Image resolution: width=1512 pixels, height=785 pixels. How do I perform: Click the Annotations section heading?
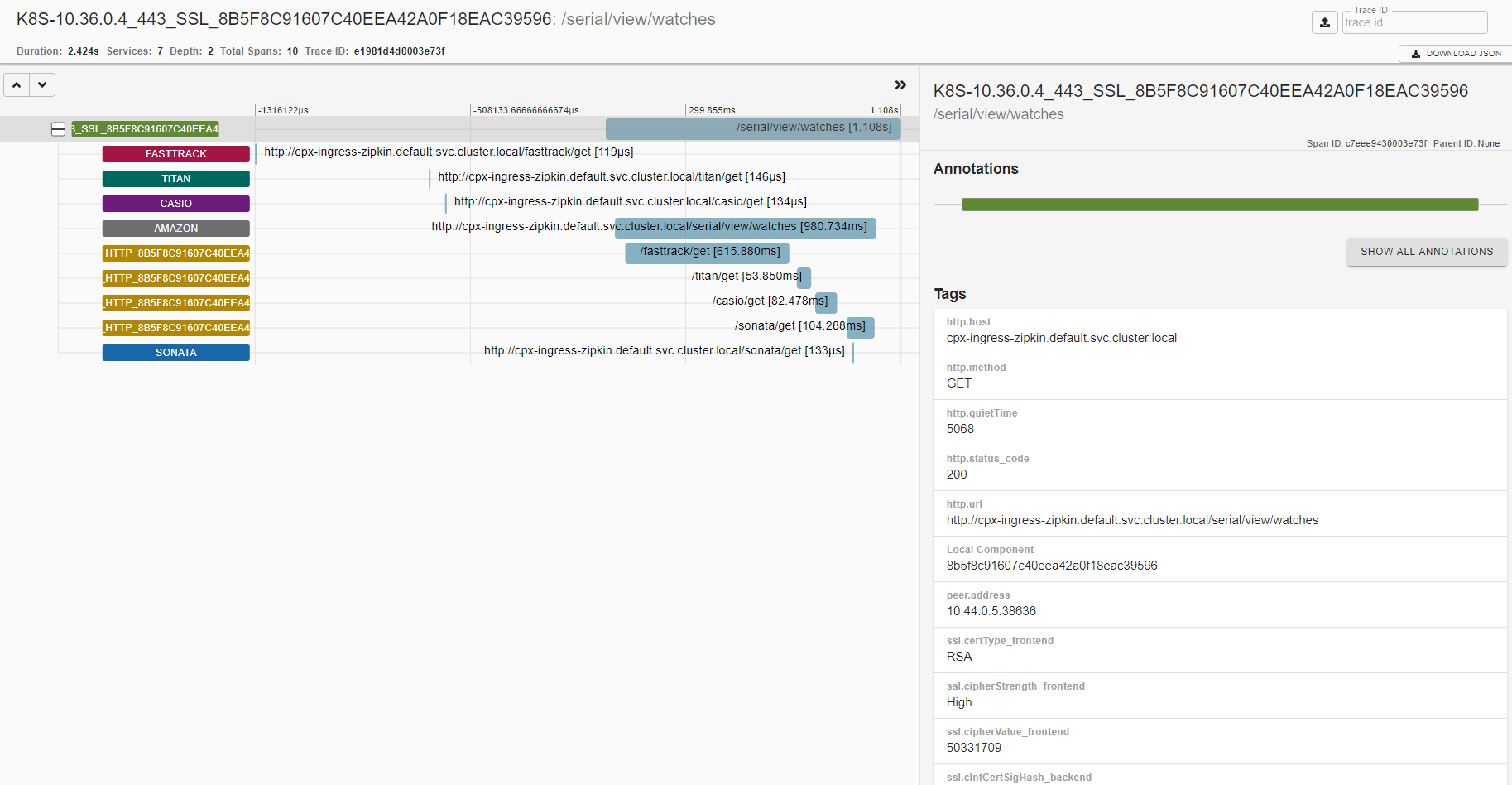[976, 169]
